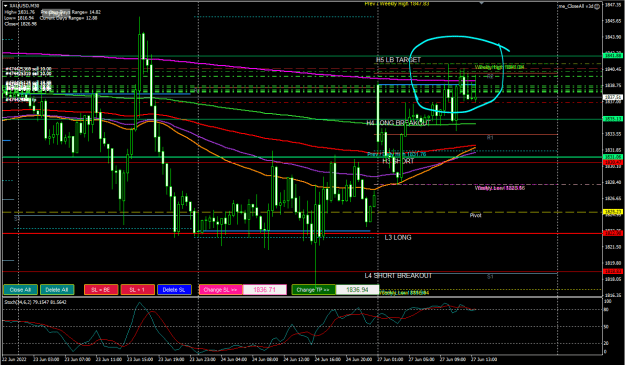Click the Prev Weekly High label
Image resolution: width=625 pixels, height=365 pixels.
[397, 4]
